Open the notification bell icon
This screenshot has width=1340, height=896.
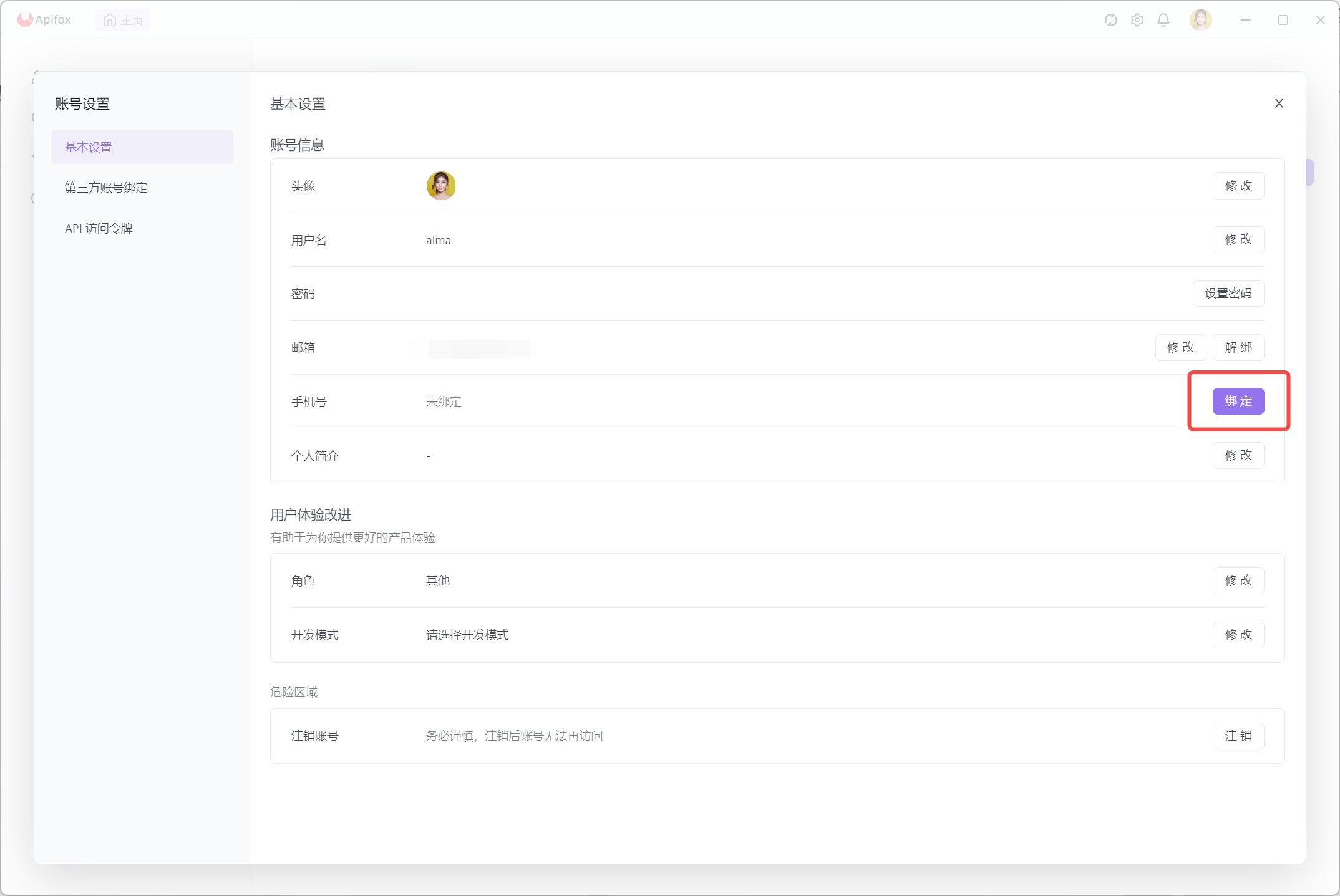click(x=1163, y=20)
